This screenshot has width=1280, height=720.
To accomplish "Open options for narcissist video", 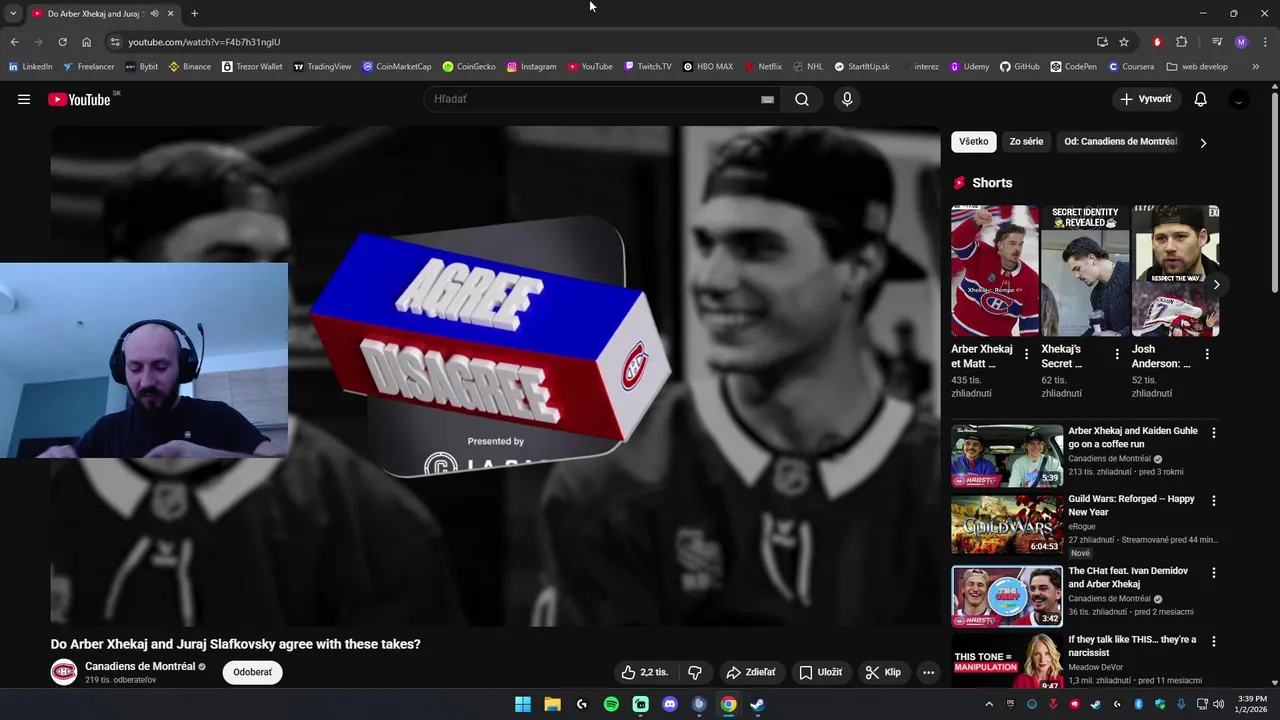I will (1213, 641).
